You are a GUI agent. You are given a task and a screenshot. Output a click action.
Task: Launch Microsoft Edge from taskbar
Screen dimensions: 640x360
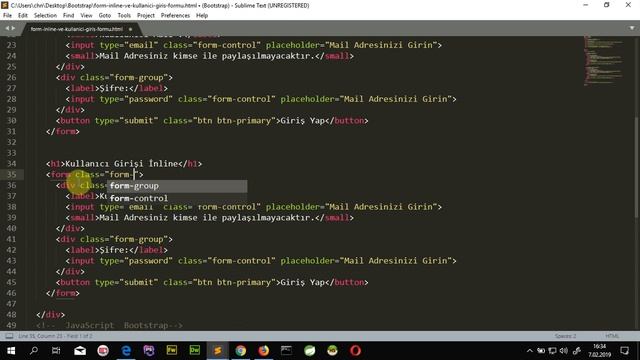pyautogui.click(x=126, y=351)
